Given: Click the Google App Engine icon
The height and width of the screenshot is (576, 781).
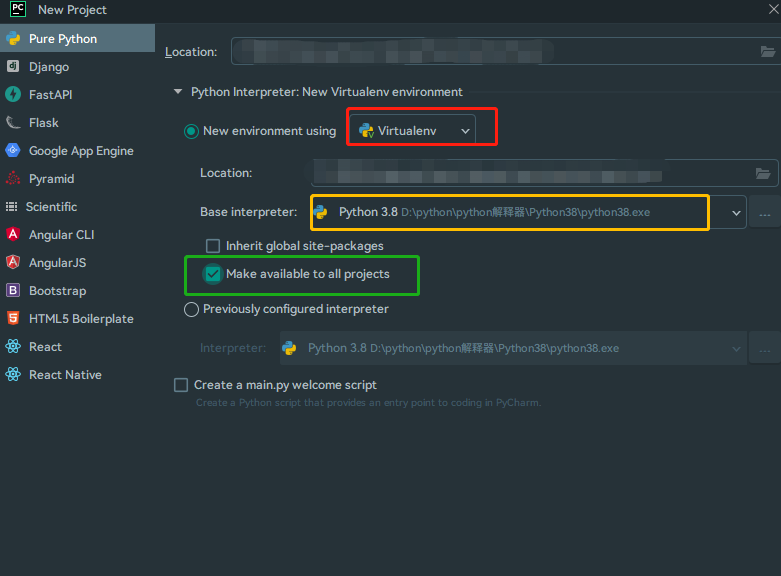Looking at the screenshot, I should 13,150.
